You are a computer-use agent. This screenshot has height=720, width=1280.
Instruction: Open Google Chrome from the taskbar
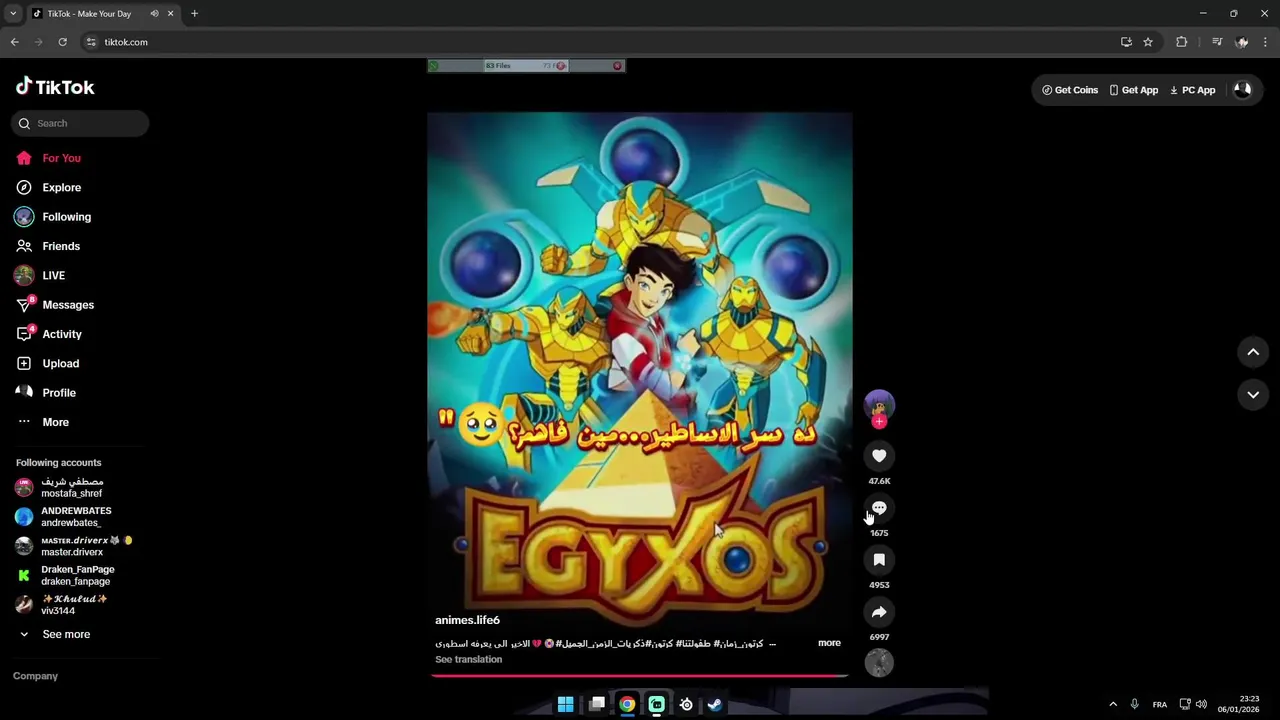click(x=627, y=704)
